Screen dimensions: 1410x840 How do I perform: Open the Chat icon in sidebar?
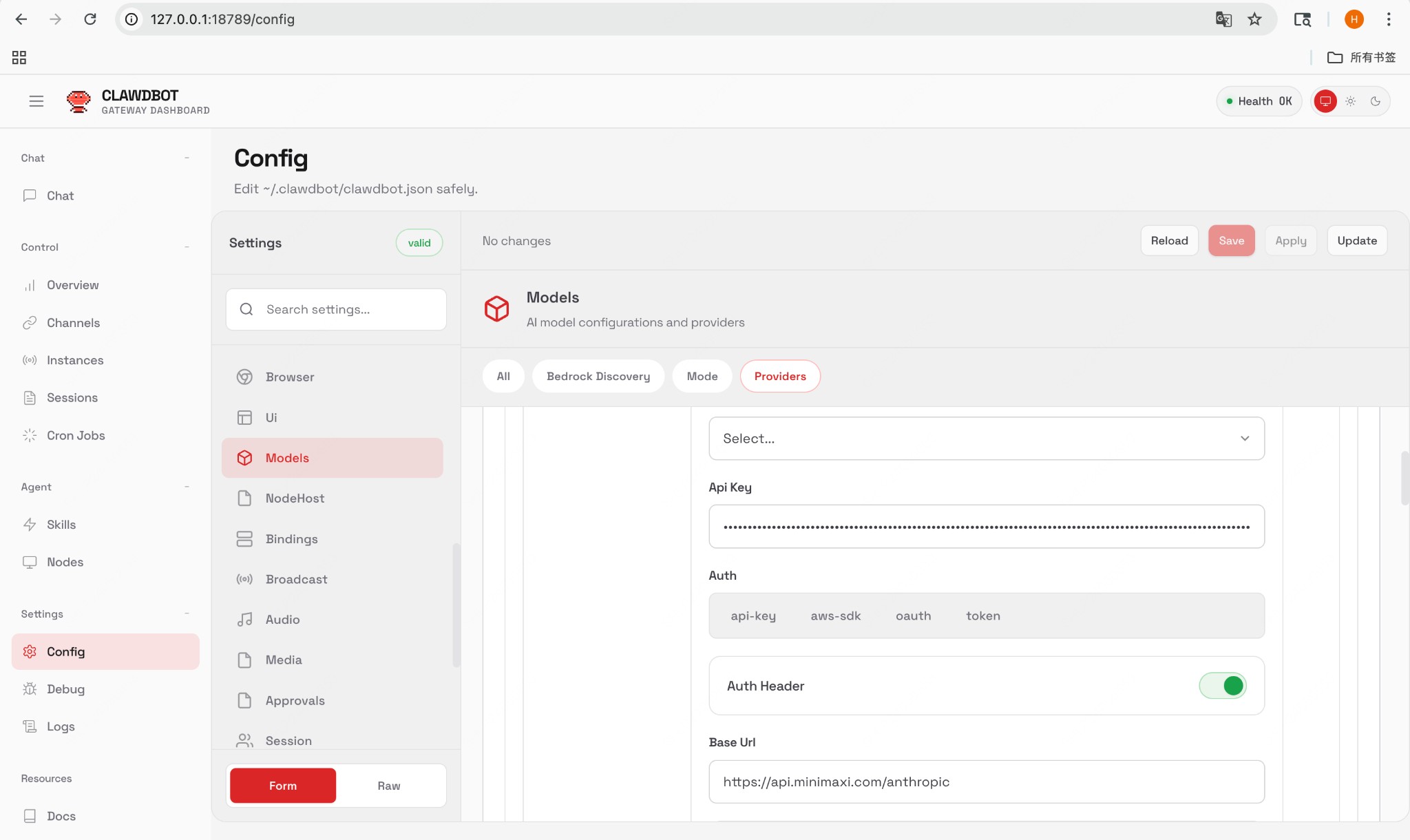[30, 196]
